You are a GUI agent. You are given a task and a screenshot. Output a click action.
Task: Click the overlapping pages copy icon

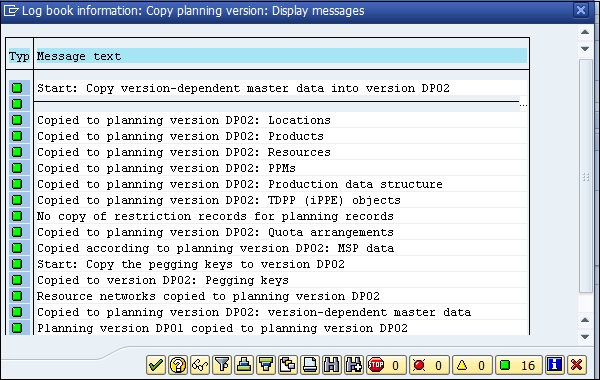tap(288, 365)
